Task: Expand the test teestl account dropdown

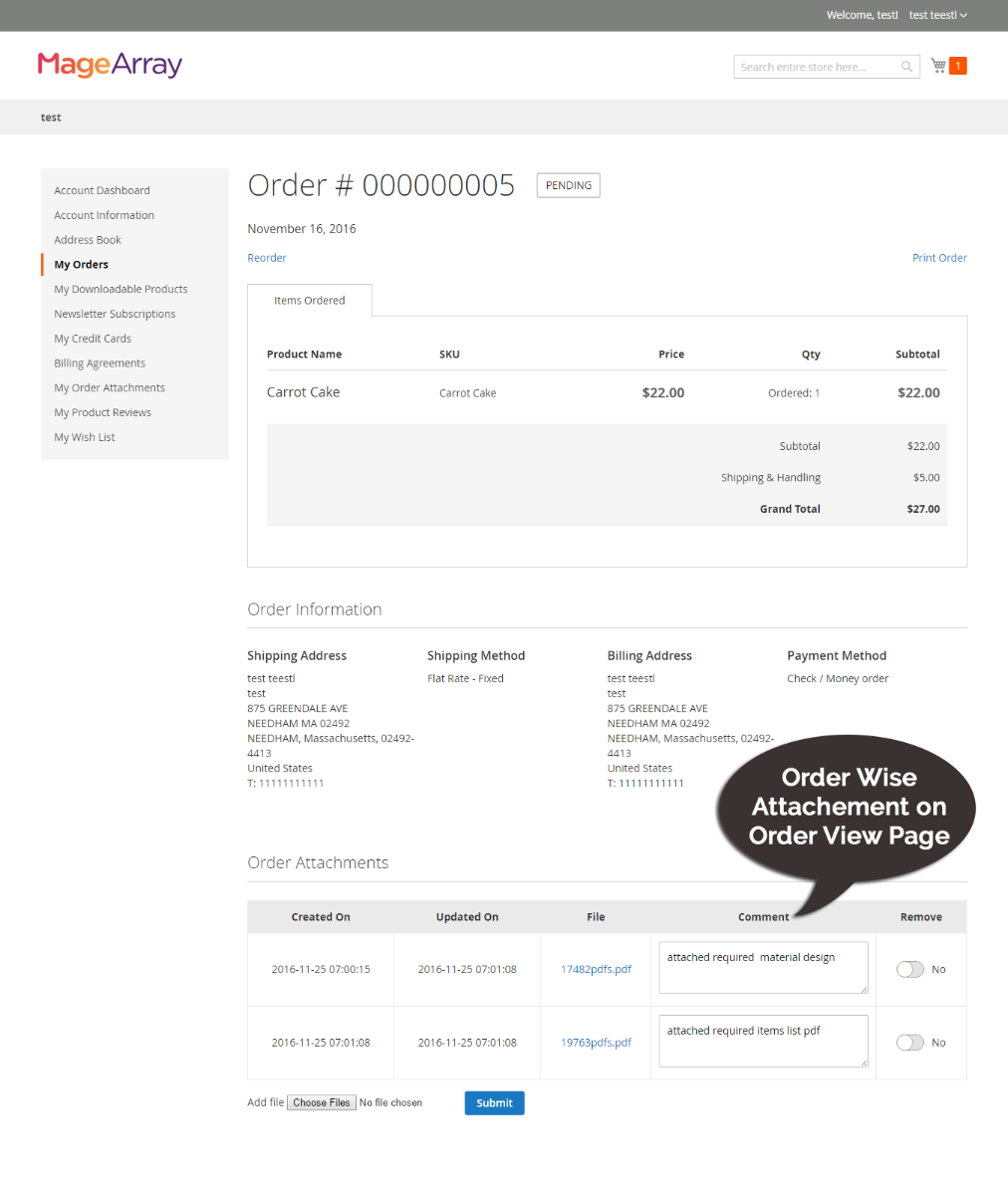Action: tap(936, 15)
